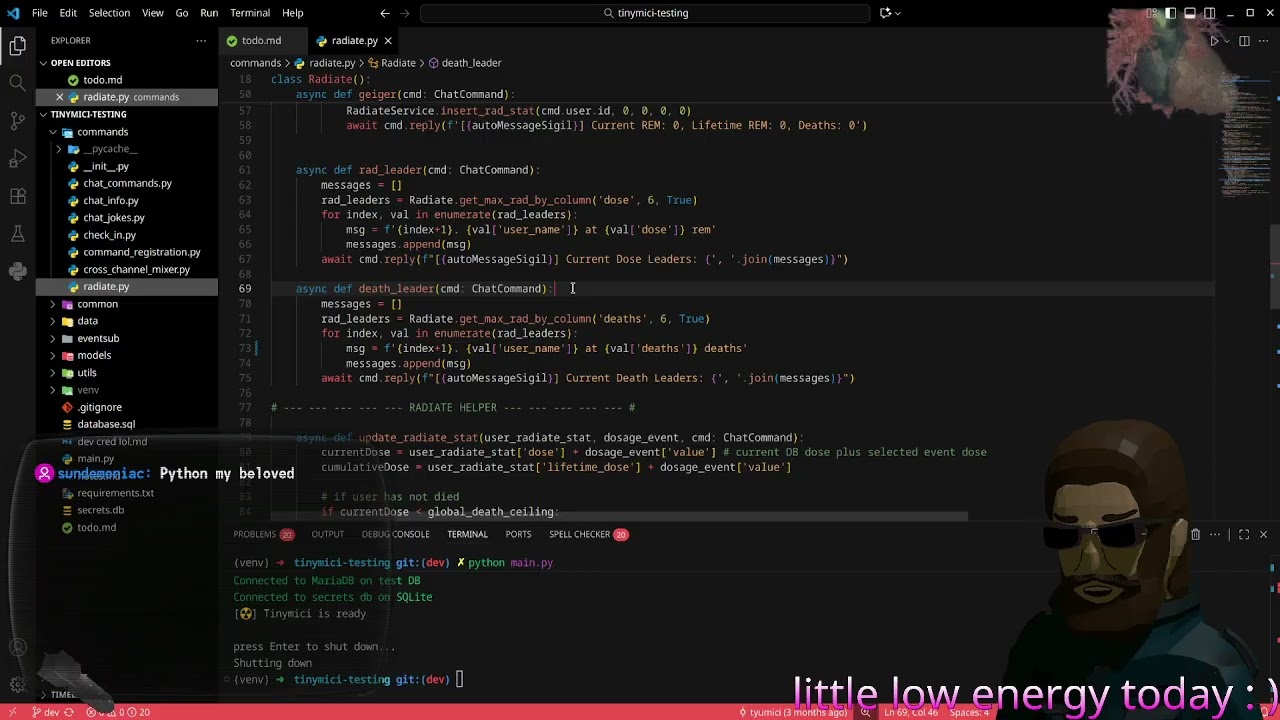This screenshot has width=1280, height=720.
Task: Kill terminal with trash icon
Action: pos(1195,534)
